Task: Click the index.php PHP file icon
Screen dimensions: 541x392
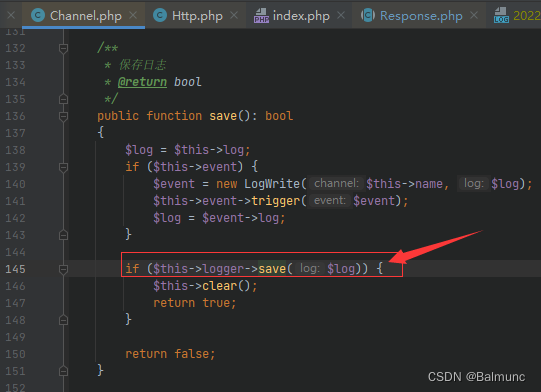Action: [261, 16]
